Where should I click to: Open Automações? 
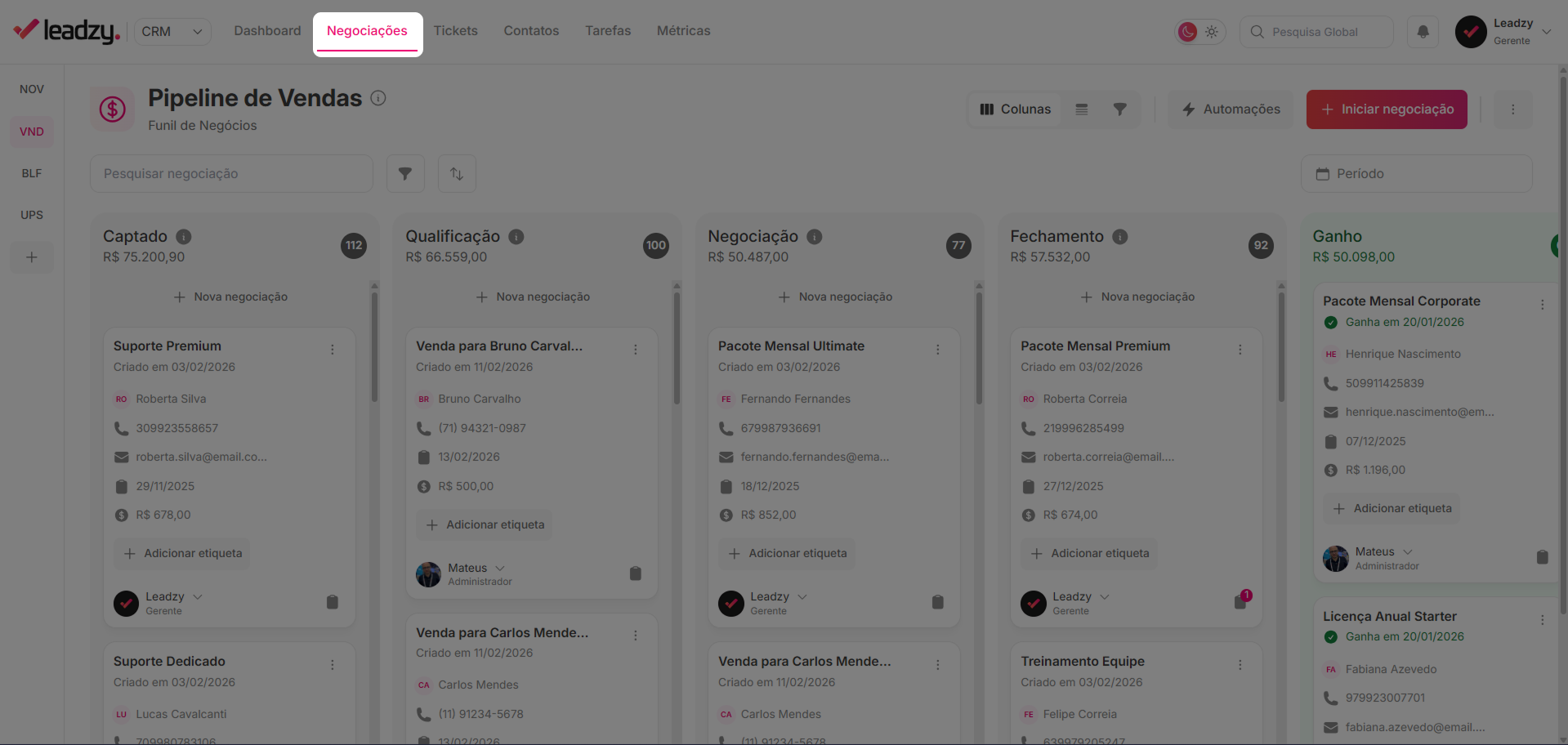click(x=1231, y=109)
